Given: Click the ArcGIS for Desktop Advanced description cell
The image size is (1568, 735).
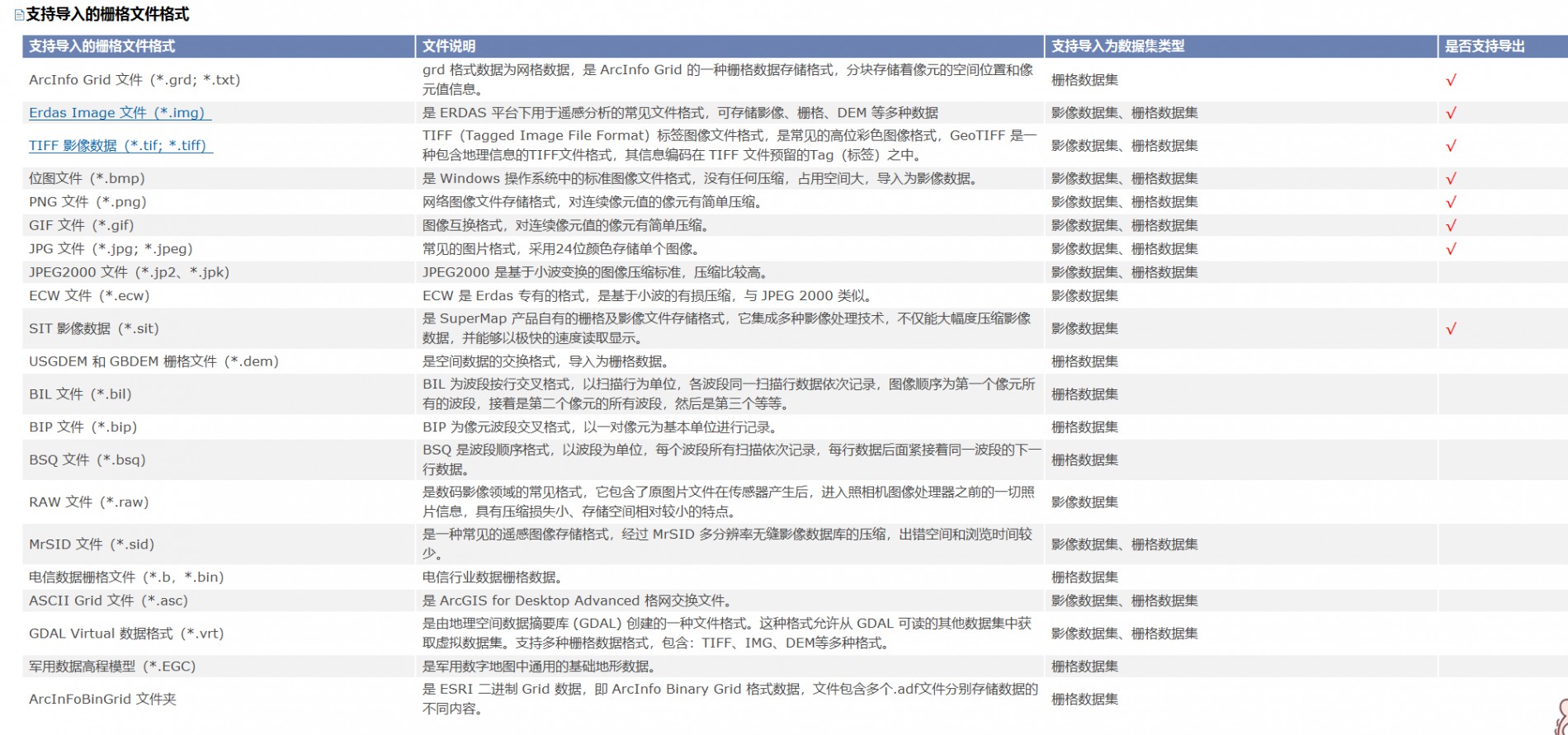Looking at the screenshot, I should click(x=730, y=601).
